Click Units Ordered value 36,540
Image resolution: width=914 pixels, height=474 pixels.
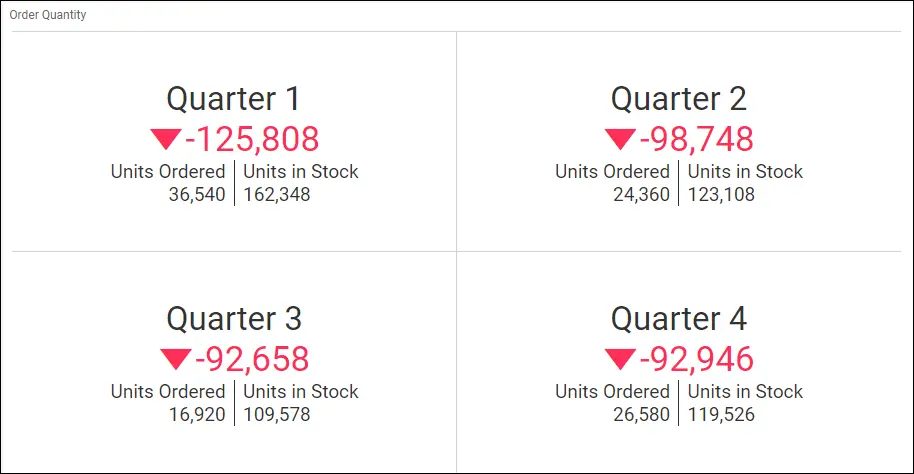click(x=197, y=194)
